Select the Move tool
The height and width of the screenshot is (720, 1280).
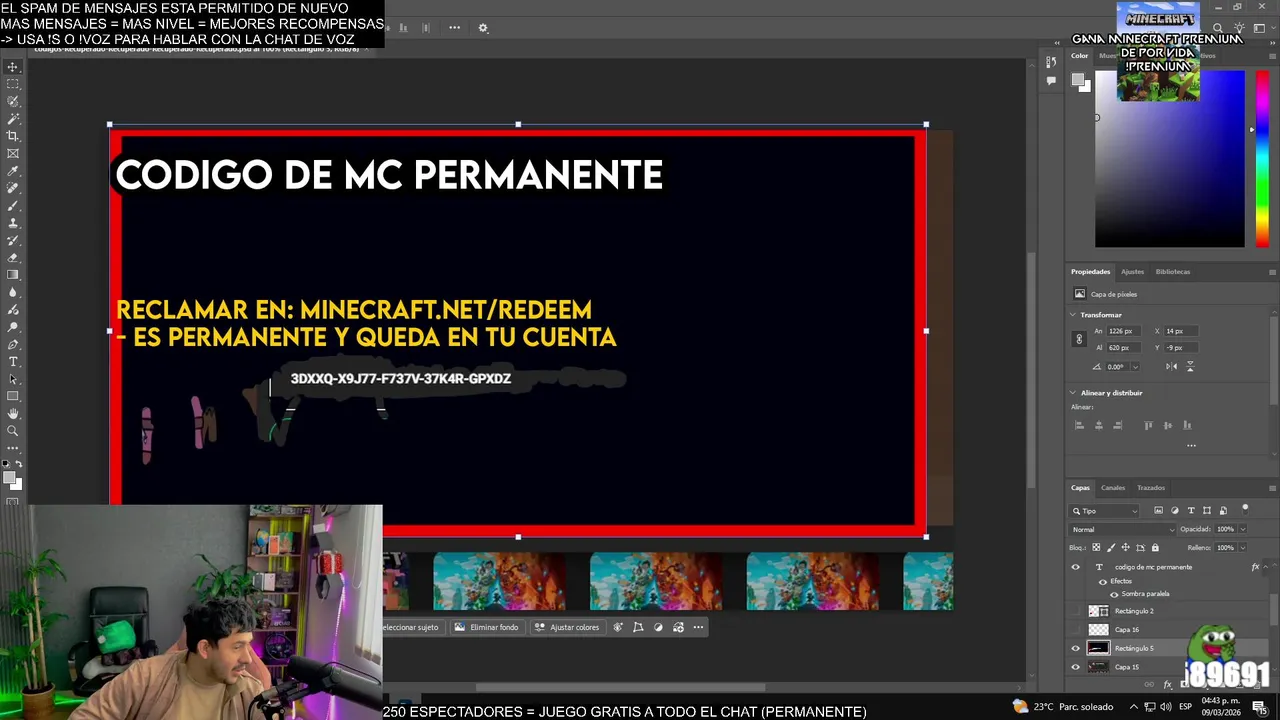pyautogui.click(x=13, y=67)
